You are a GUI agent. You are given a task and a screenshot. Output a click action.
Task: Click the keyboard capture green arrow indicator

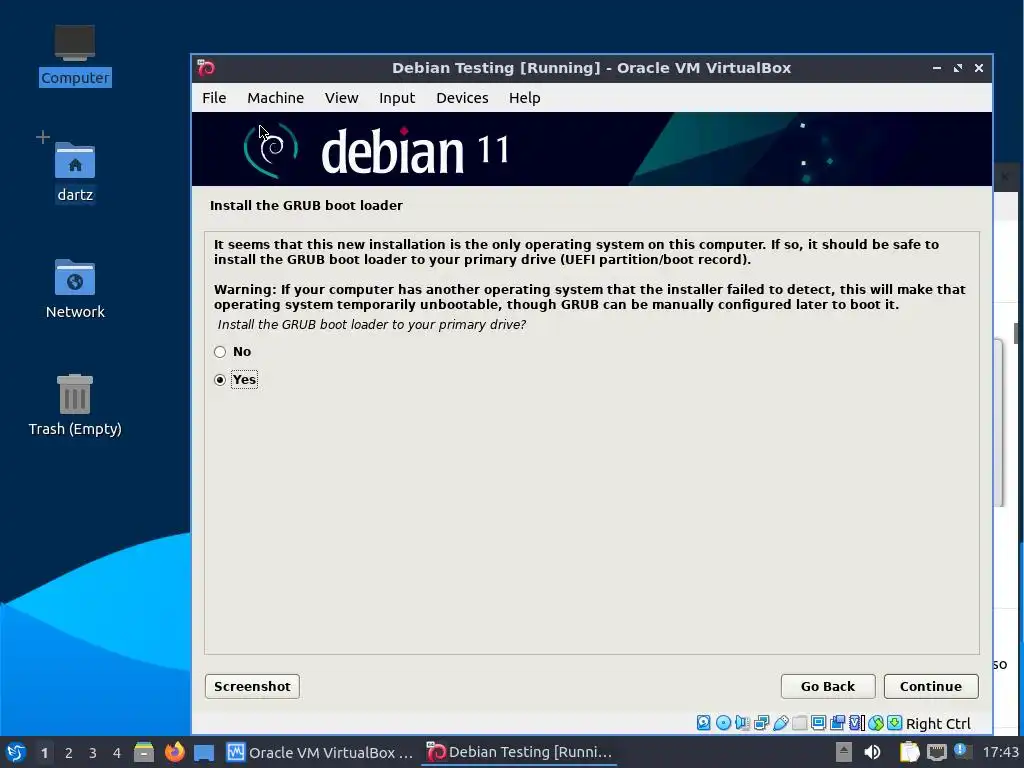[895, 723]
